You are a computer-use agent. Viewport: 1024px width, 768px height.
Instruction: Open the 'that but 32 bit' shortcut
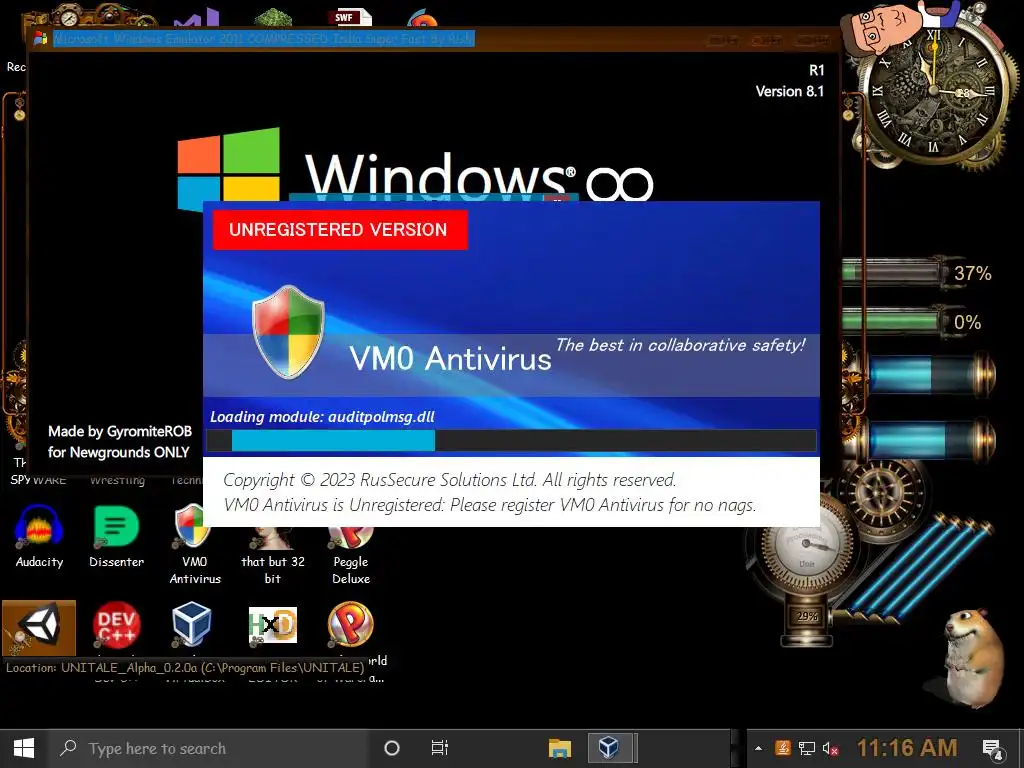click(x=272, y=552)
